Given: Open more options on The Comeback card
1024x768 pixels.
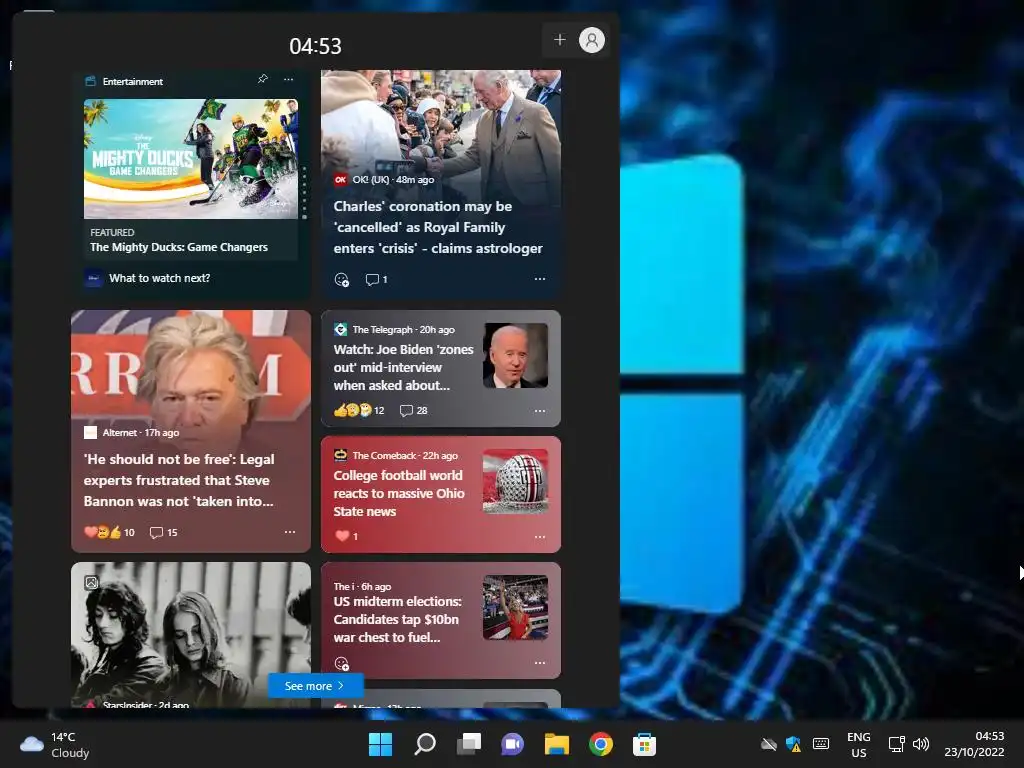Looking at the screenshot, I should [x=540, y=537].
